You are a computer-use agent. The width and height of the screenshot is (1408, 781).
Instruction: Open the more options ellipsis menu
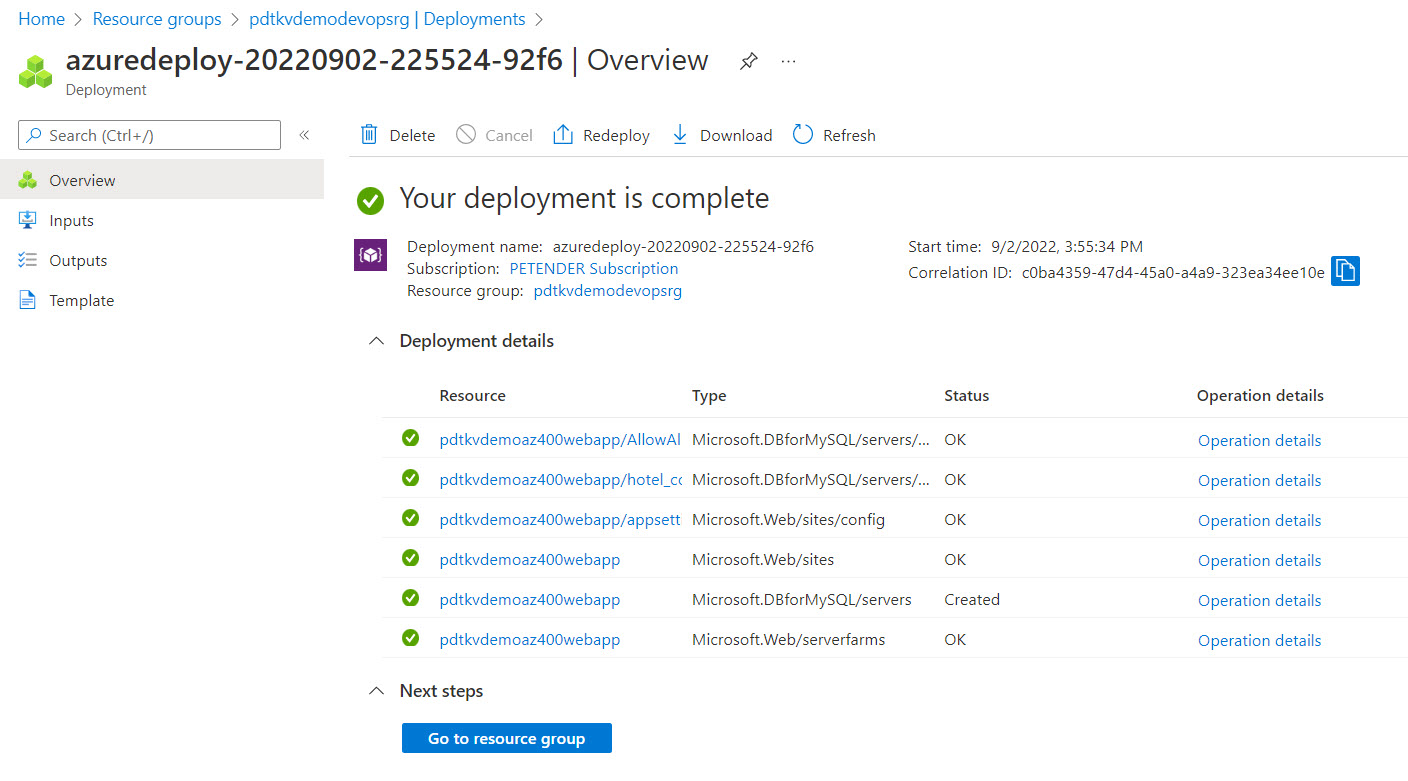pos(788,60)
